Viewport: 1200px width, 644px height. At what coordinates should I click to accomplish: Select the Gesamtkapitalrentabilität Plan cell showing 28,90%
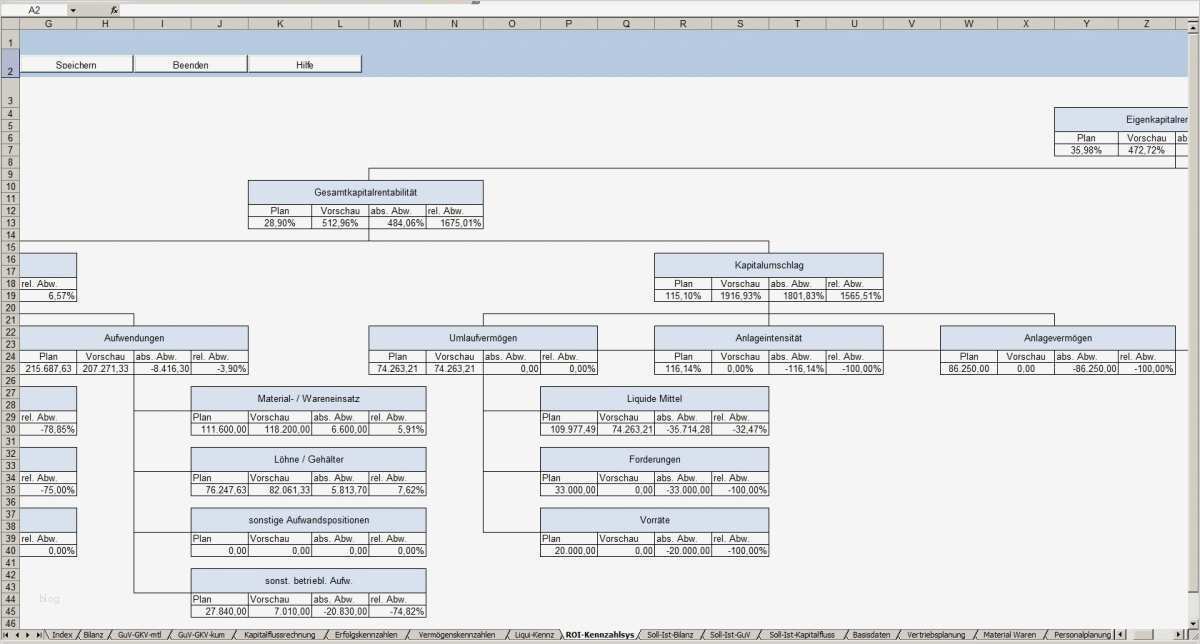click(279, 222)
